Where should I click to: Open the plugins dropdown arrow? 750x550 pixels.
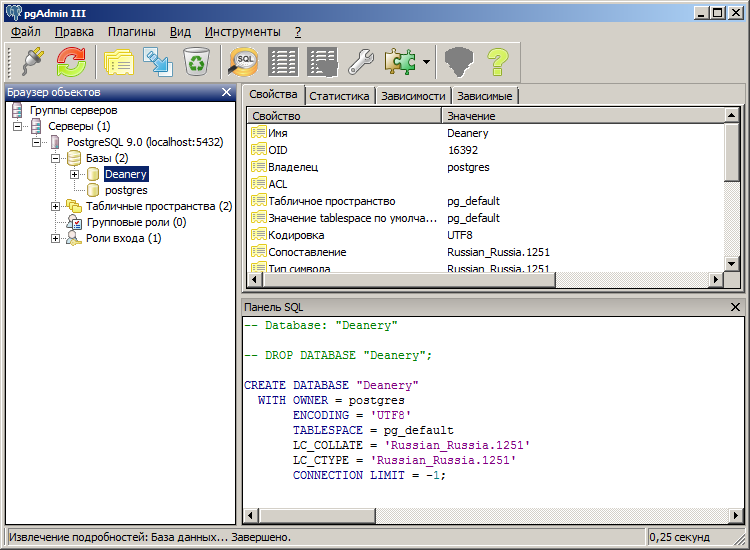pyautogui.click(x=426, y=62)
